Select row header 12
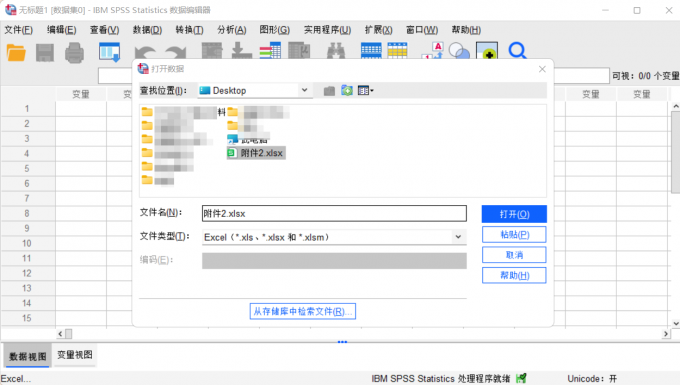Image resolution: width=680 pixels, height=385 pixels. [27, 273]
